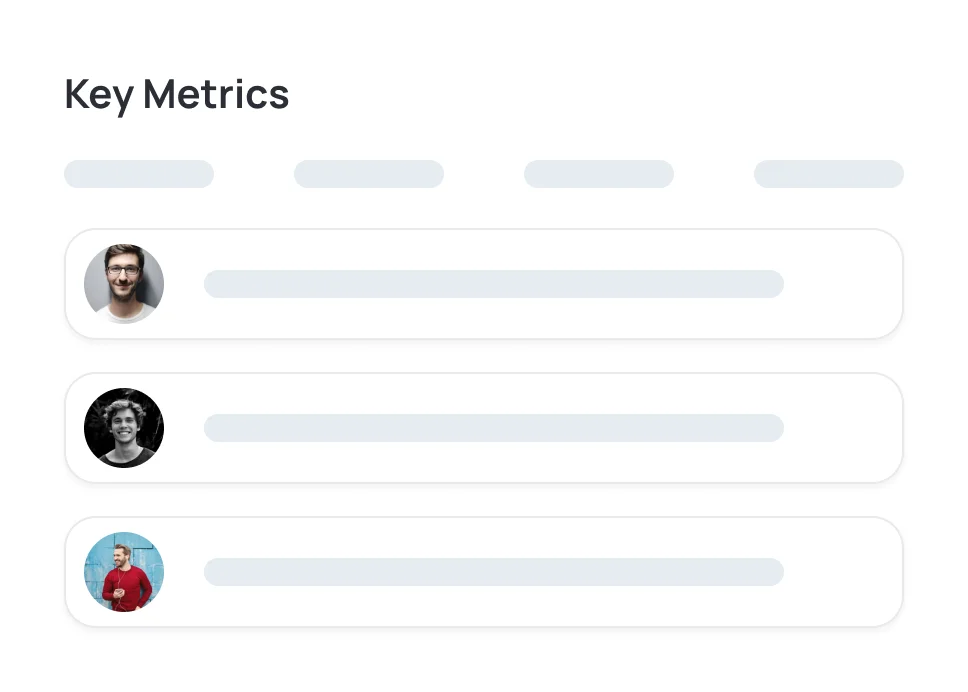Click the word "Key" in the heading
Screen dimensions: 968x692
pyautogui.click(x=99, y=96)
